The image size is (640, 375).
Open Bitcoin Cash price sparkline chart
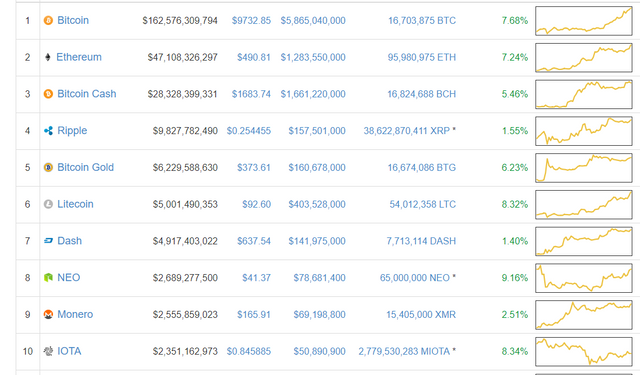(584, 94)
